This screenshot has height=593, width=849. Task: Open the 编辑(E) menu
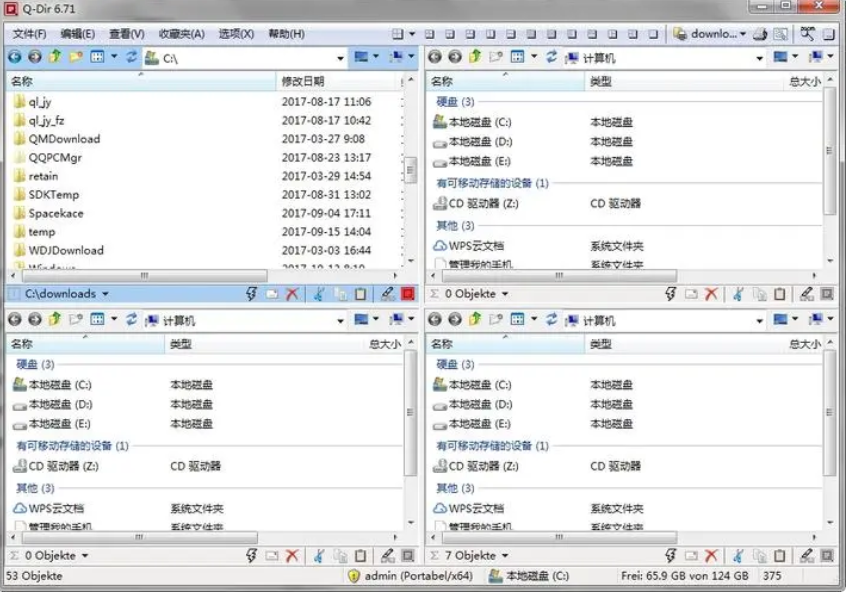(77, 34)
